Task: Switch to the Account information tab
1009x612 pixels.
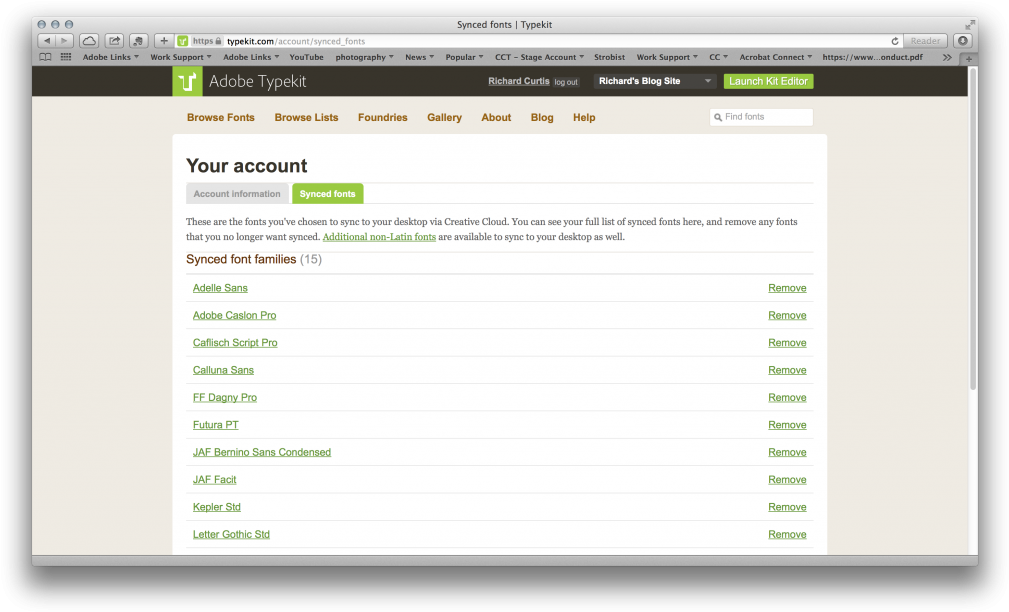Action: 237,193
